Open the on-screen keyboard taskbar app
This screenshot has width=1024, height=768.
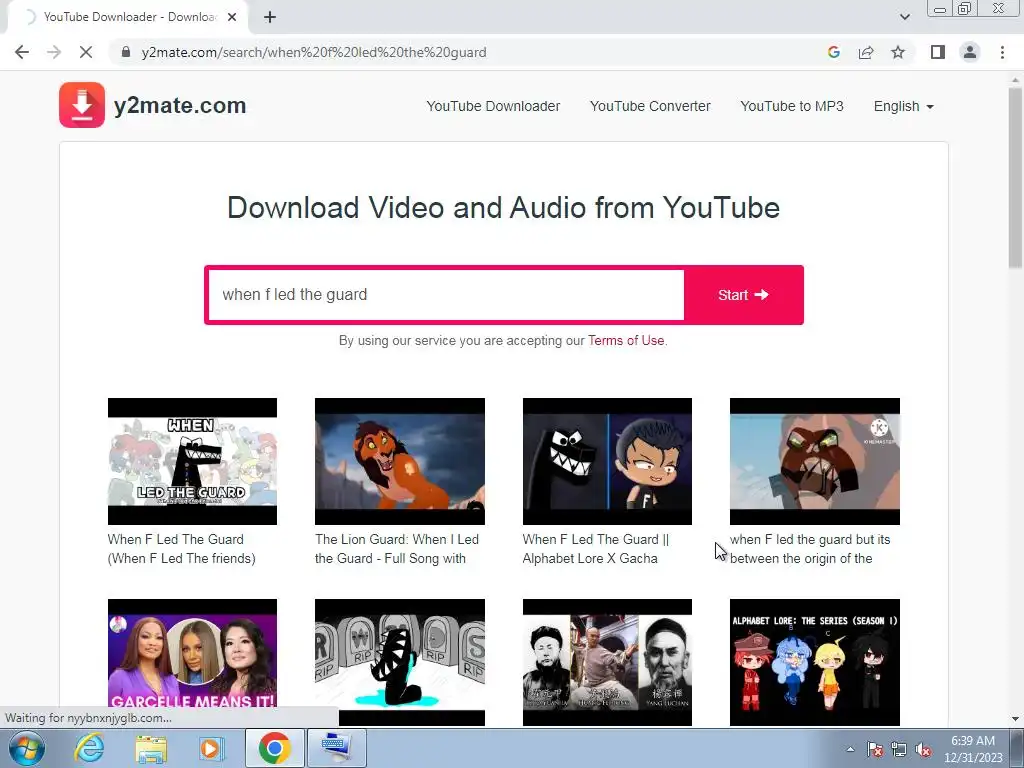(336, 748)
